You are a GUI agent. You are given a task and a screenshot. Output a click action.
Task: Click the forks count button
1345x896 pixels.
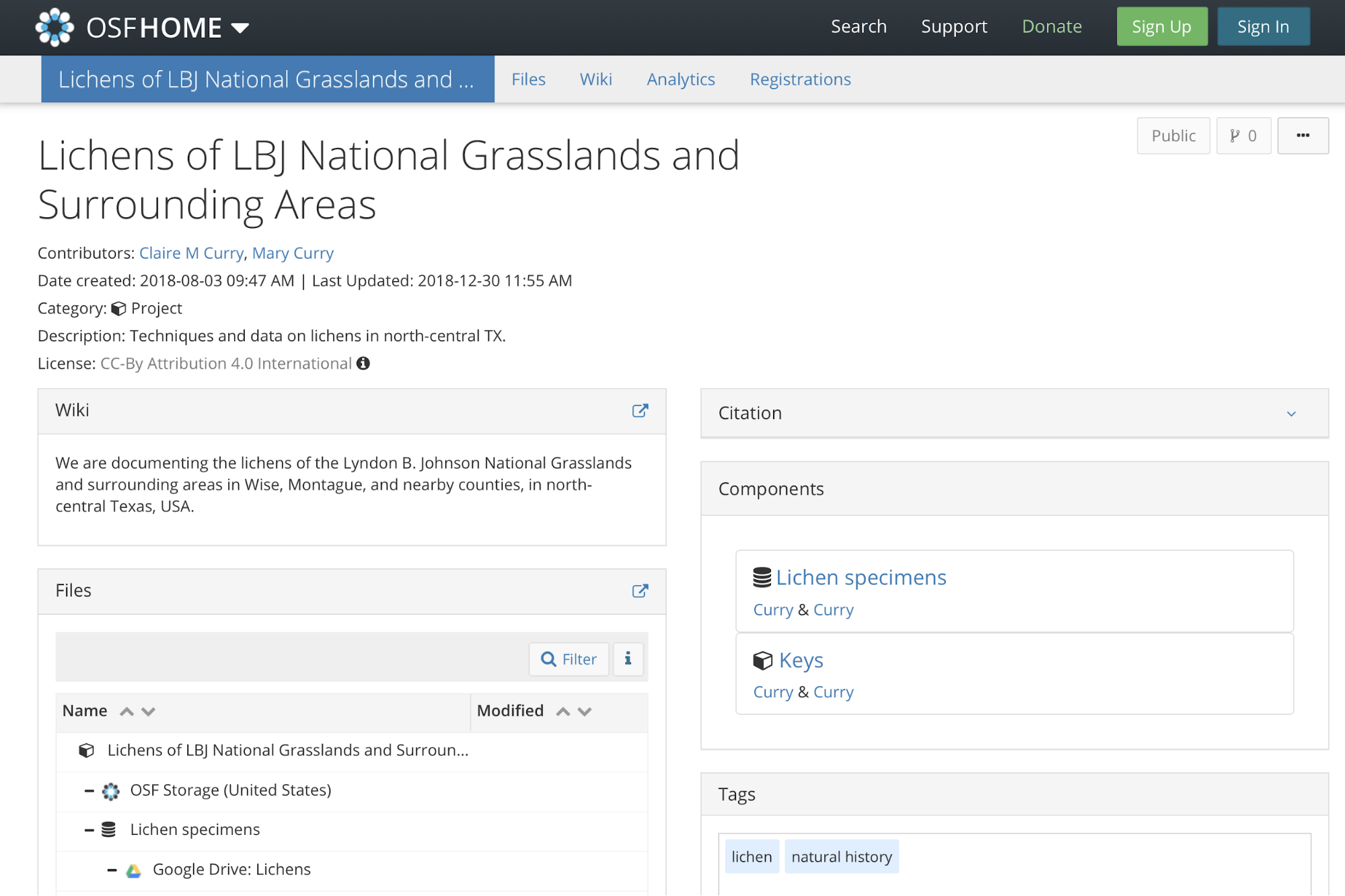click(1243, 136)
